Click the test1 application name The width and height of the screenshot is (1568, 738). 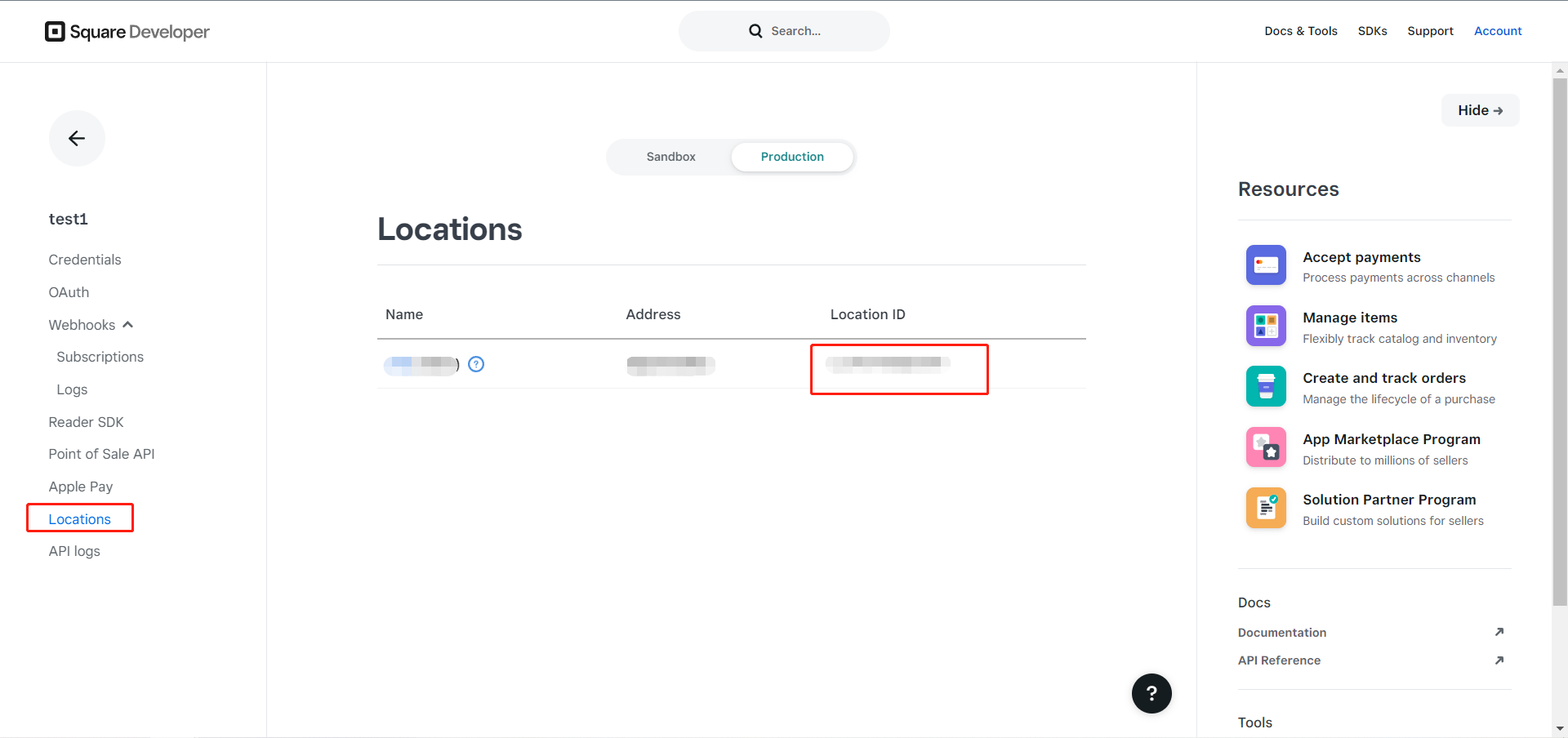point(68,219)
